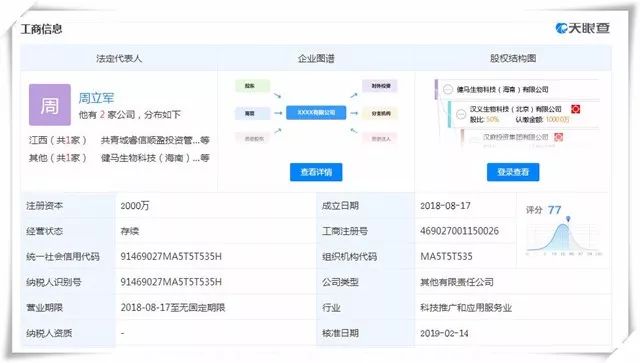Click the 统一社会信用代码 label cell
This screenshot has width=640, height=363.
tap(68, 256)
